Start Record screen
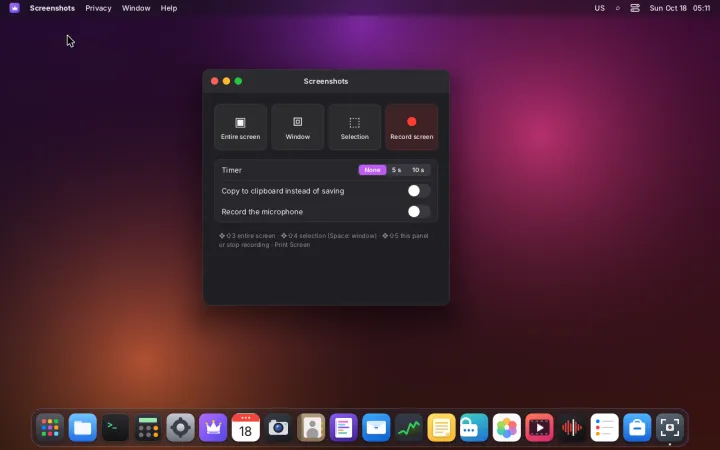 [411, 127]
